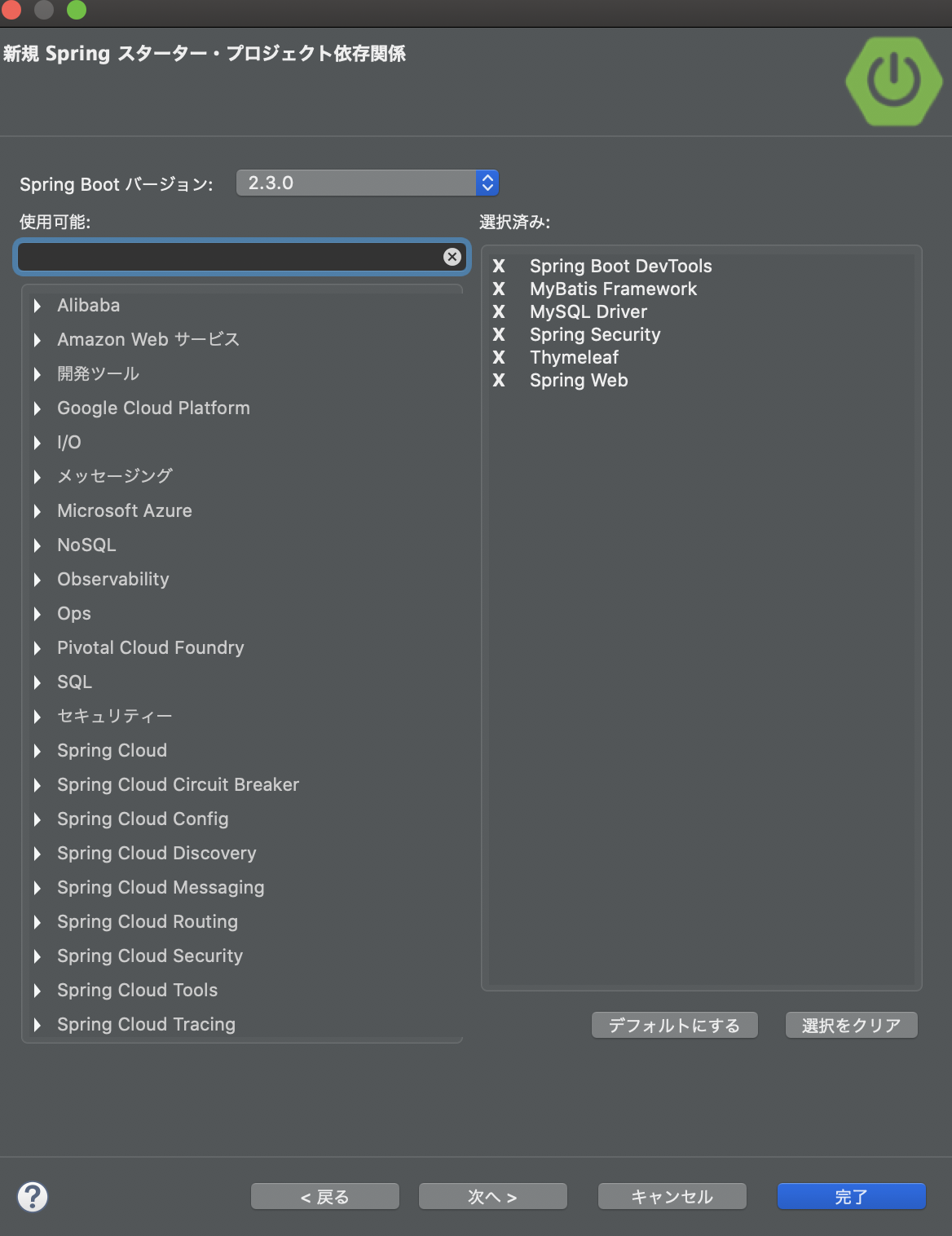This screenshot has width=952, height=1236.
Task: Click the 完了 finish button
Action: pos(851,1196)
